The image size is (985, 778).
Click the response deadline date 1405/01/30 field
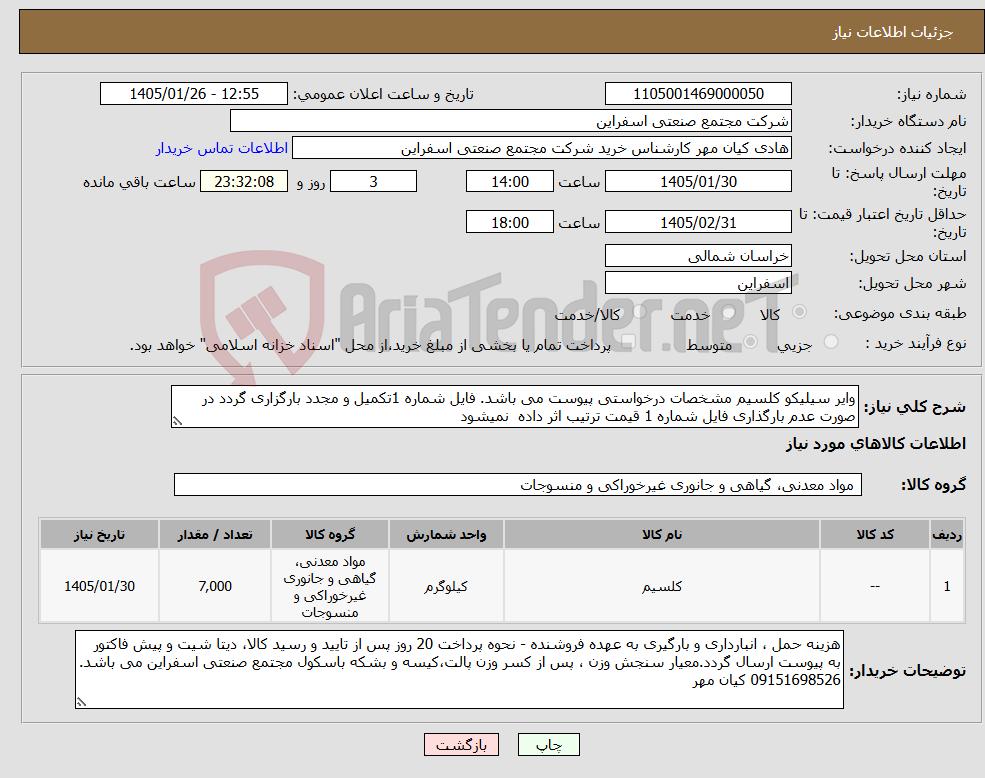(698, 182)
